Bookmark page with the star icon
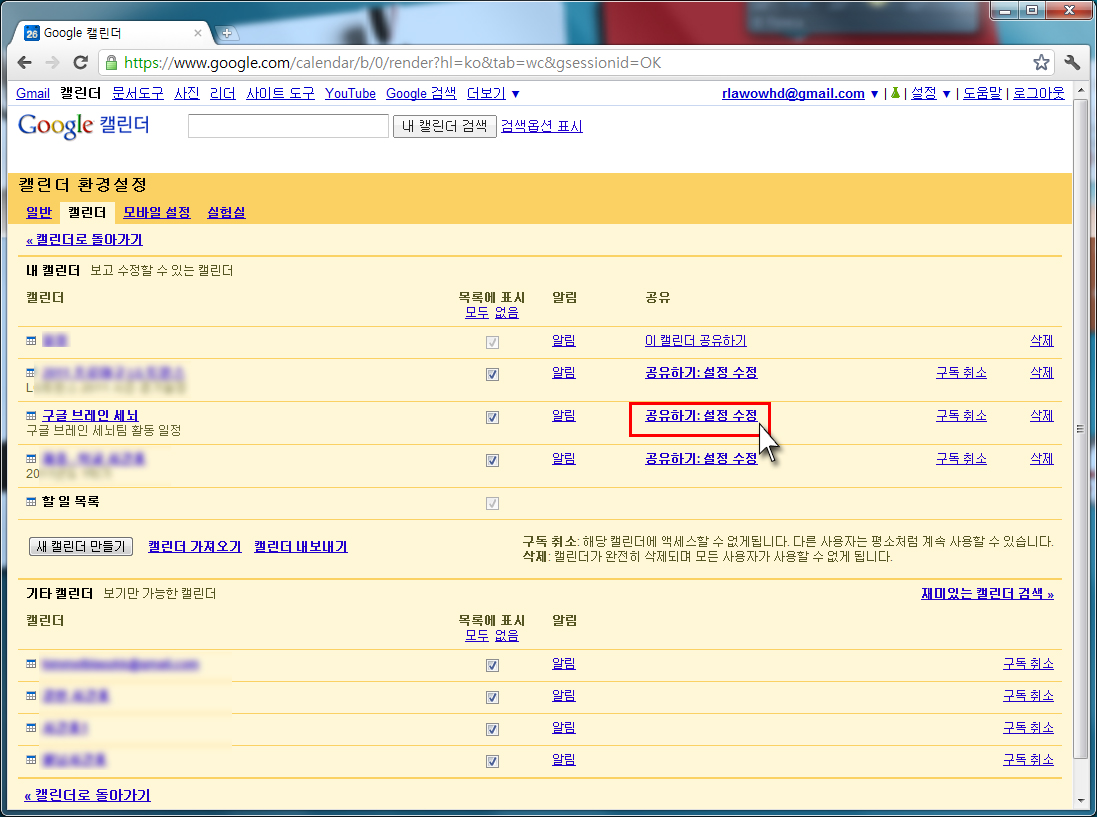 (1041, 62)
